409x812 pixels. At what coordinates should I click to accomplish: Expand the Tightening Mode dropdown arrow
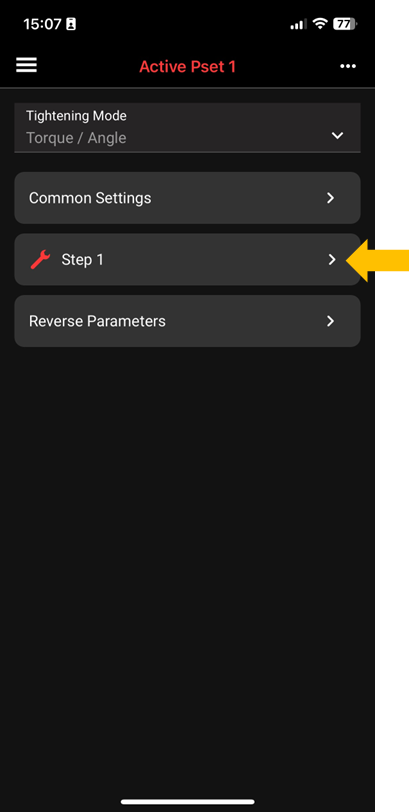[x=338, y=136]
